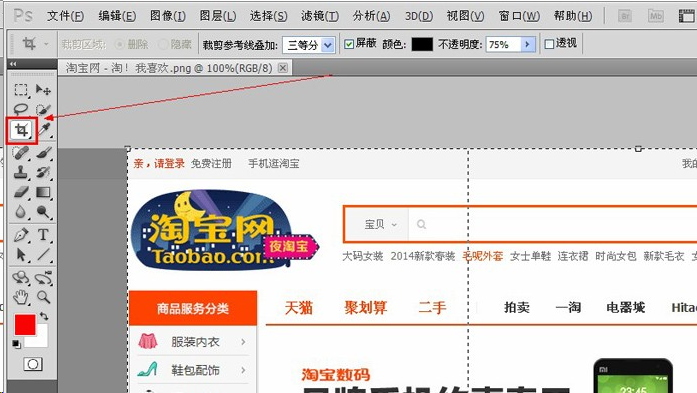The width and height of the screenshot is (697, 393).
Task: Select the 删除 crop area radio button
Action: click(x=119, y=44)
